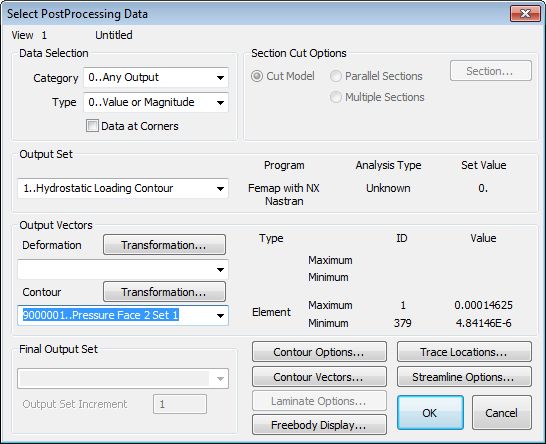Open Freebody Display settings
The image size is (546, 444).
(x=319, y=425)
